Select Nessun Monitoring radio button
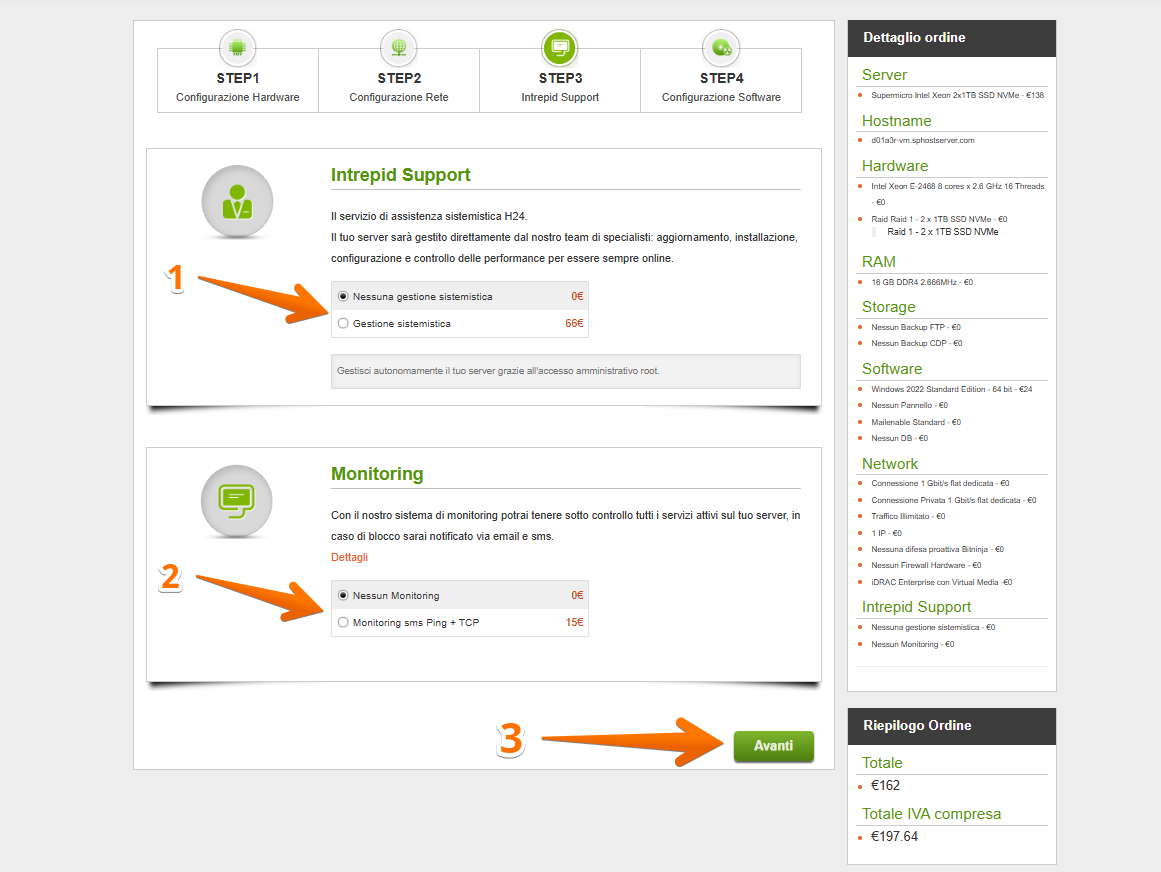This screenshot has height=872, width=1161. pos(344,596)
